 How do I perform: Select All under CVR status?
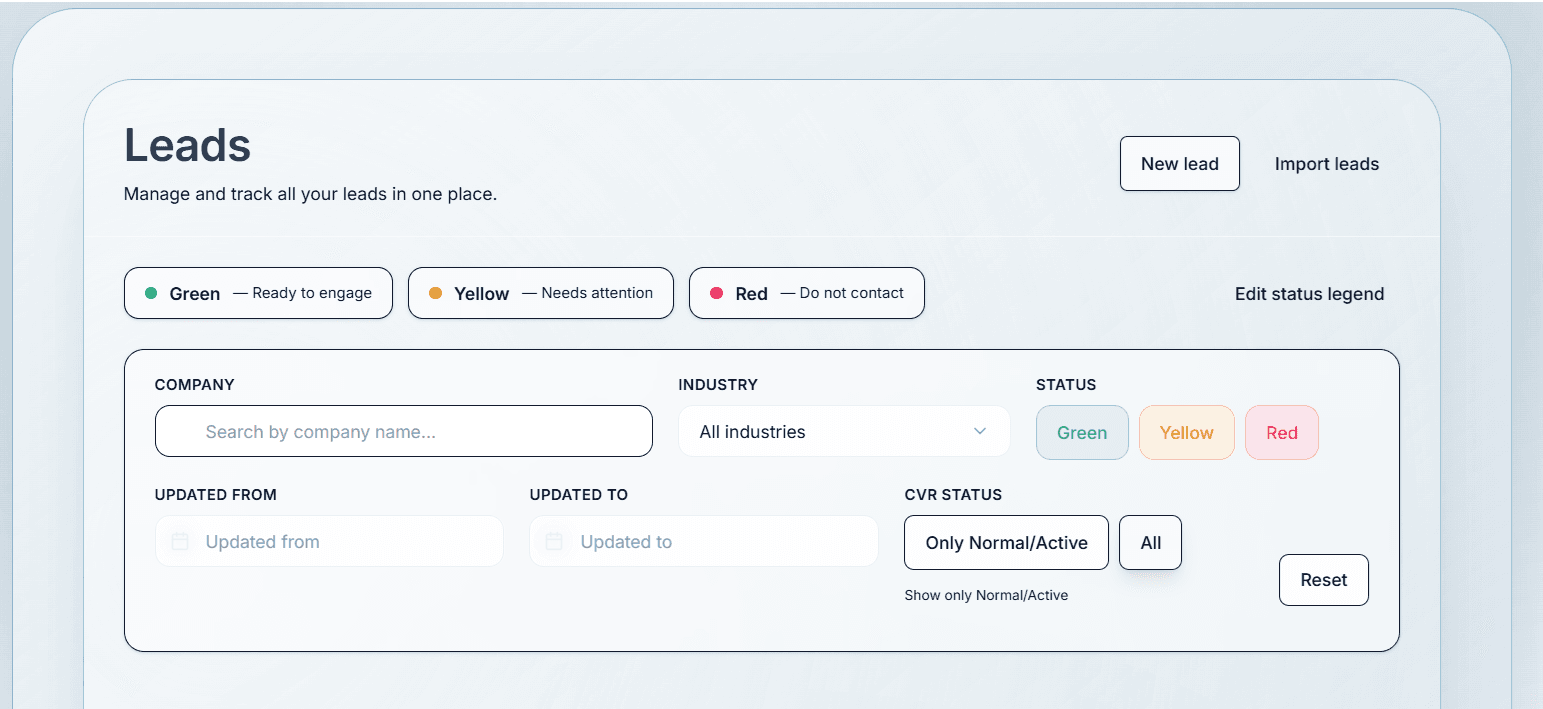1150,543
